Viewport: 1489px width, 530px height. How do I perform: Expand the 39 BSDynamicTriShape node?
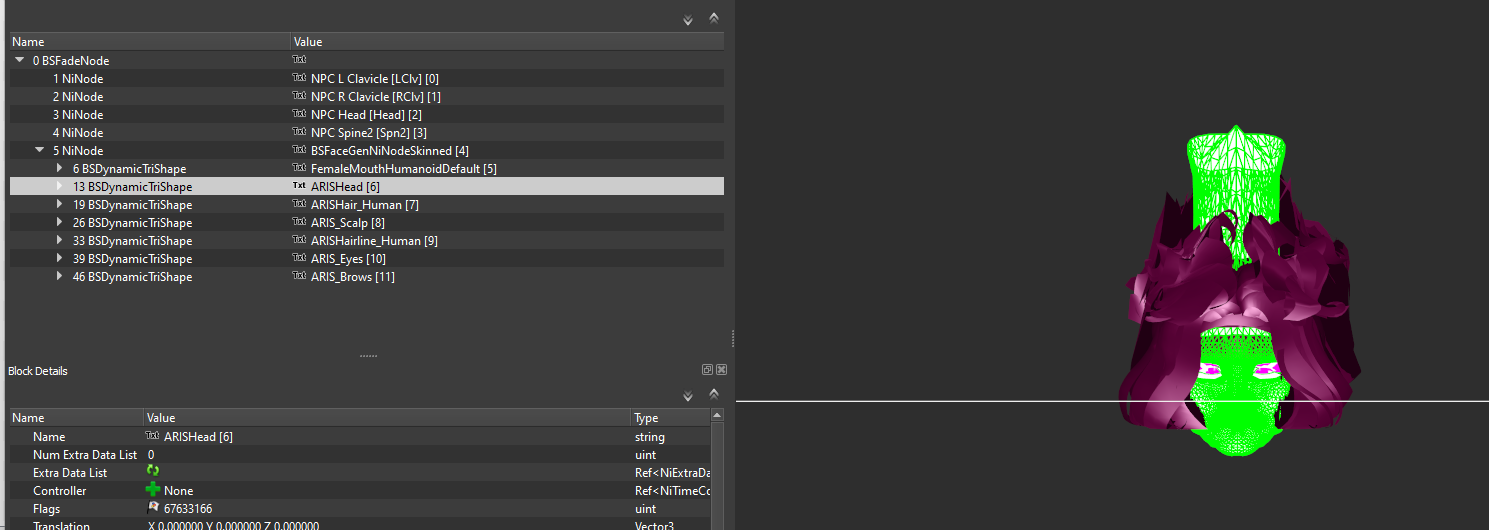click(60, 258)
